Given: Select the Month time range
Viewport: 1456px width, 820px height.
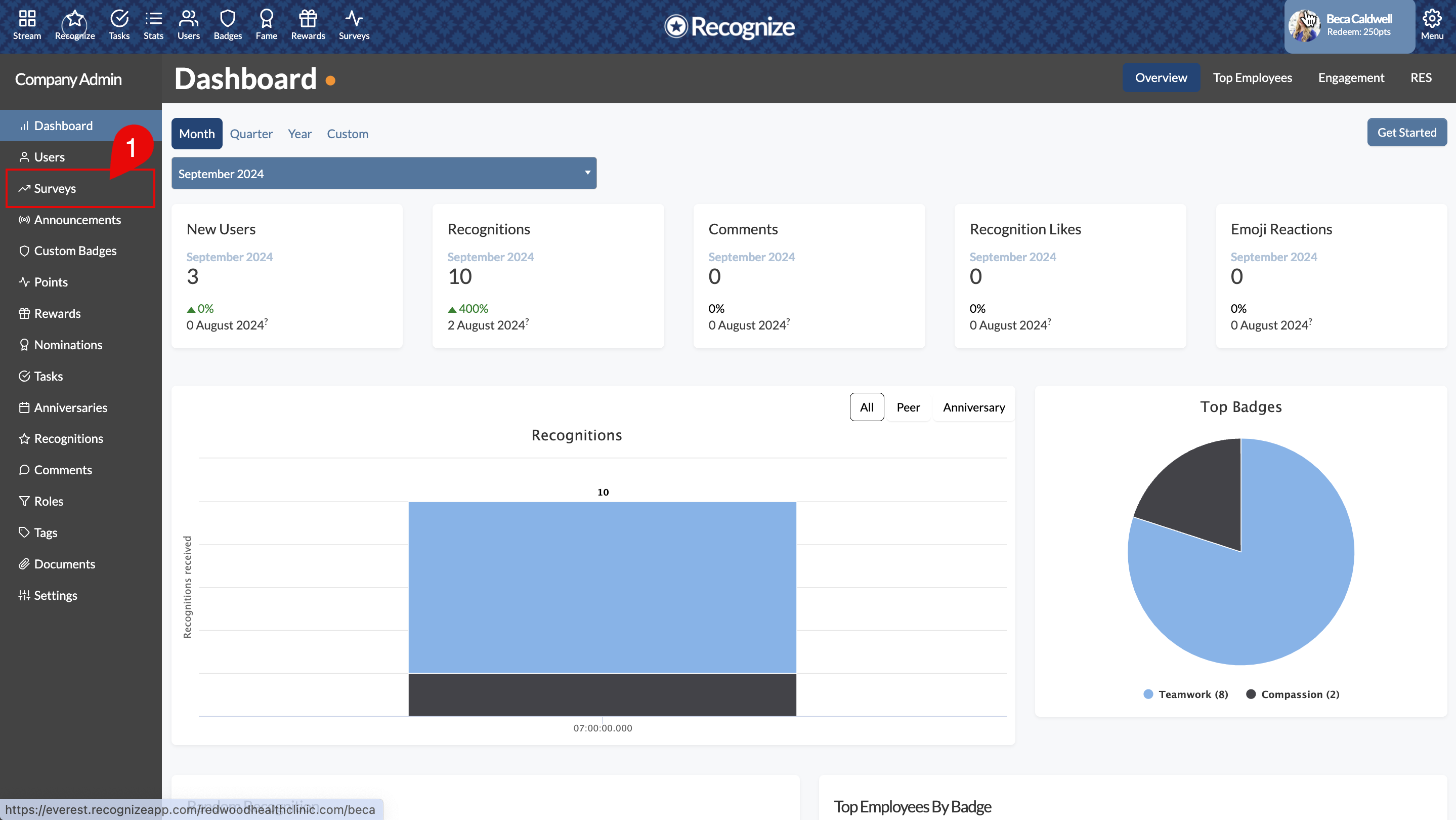Looking at the screenshot, I should 197,134.
